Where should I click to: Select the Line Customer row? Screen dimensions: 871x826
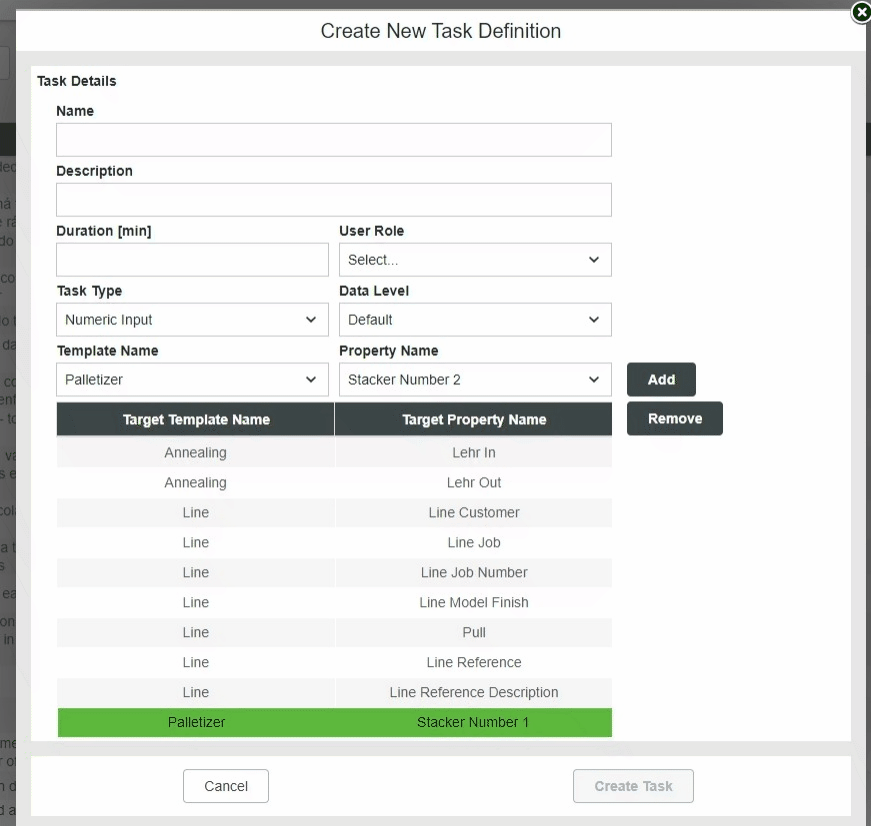point(334,513)
